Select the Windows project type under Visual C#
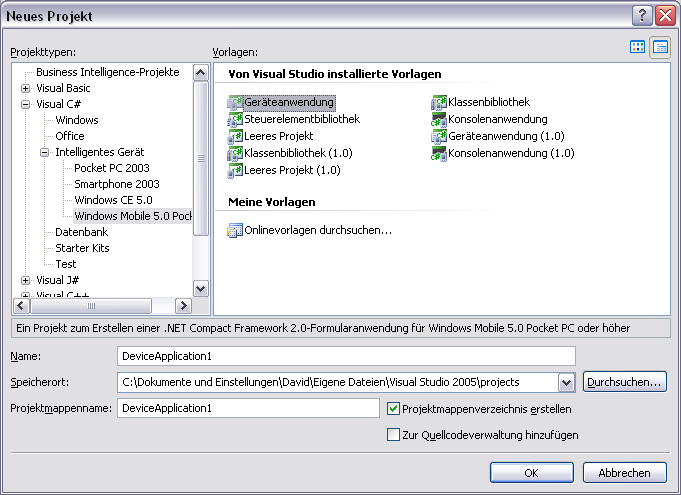The image size is (681, 495). [x=77, y=120]
